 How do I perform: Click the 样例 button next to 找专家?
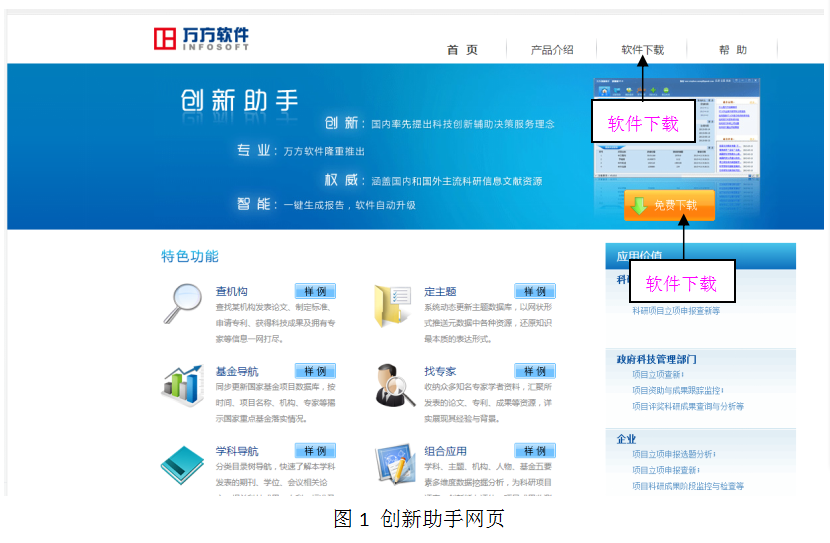pyautogui.click(x=535, y=371)
